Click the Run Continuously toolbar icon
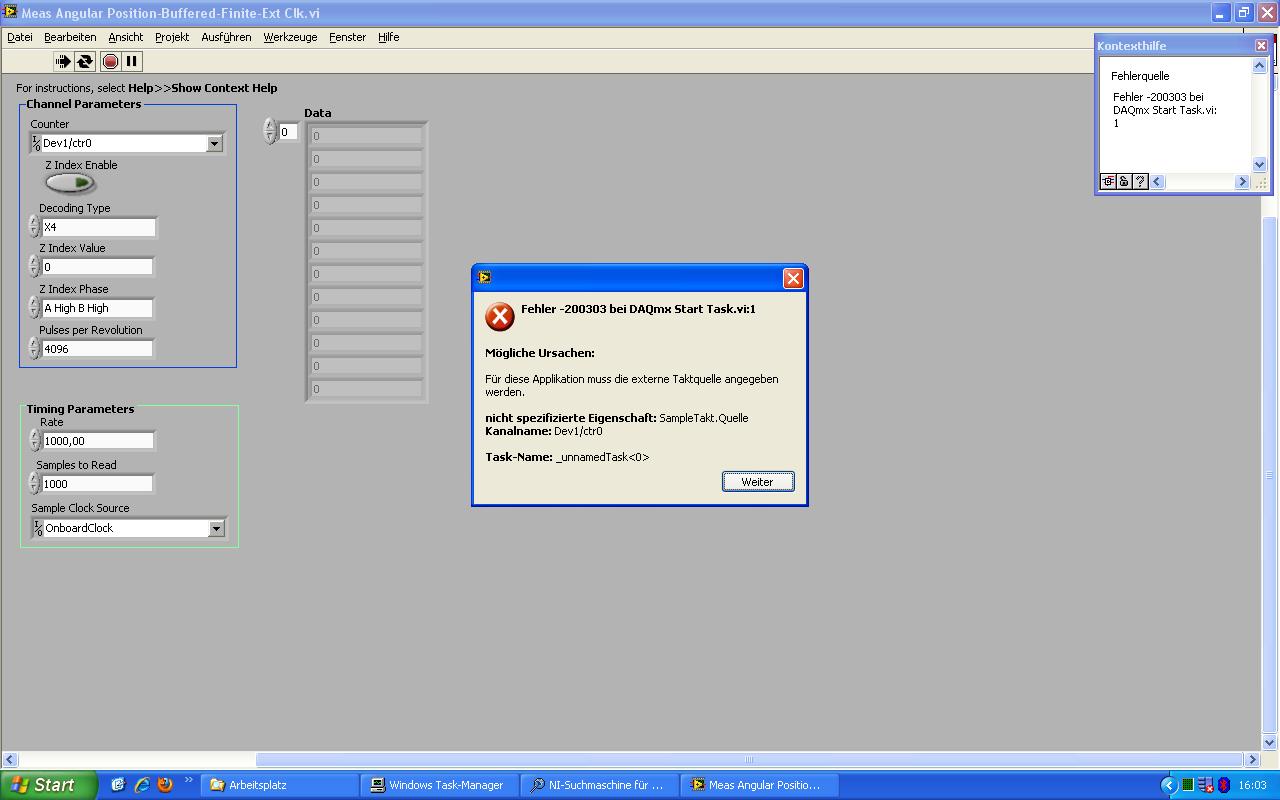Image resolution: width=1280 pixels, height=800 pixels. 85,61
